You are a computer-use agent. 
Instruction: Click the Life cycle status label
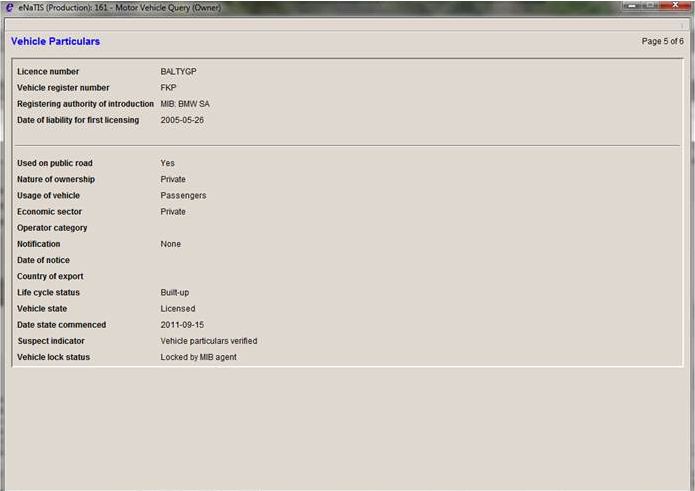48,292
